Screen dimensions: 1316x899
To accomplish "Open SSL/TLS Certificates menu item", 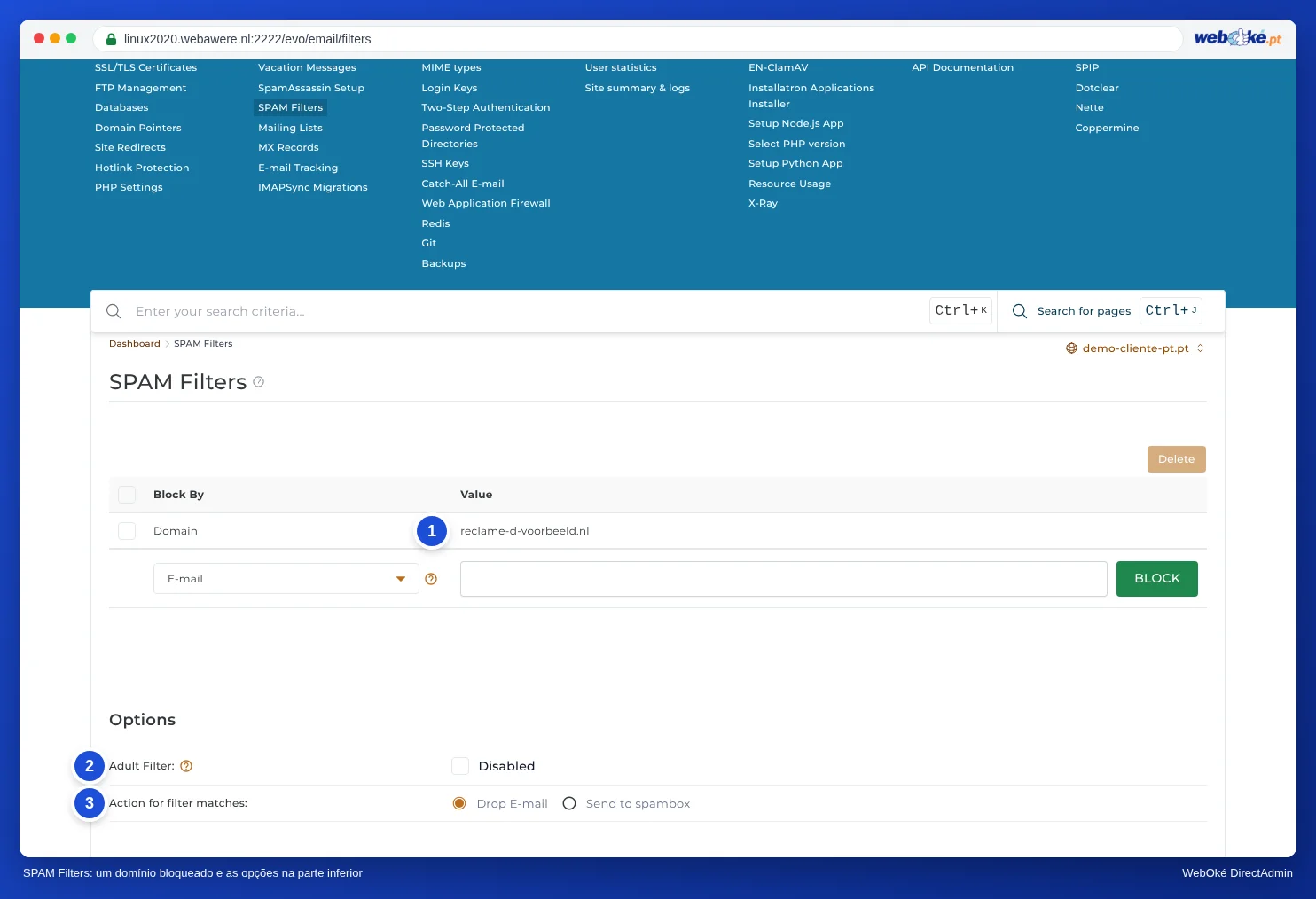I will (146, 67).
